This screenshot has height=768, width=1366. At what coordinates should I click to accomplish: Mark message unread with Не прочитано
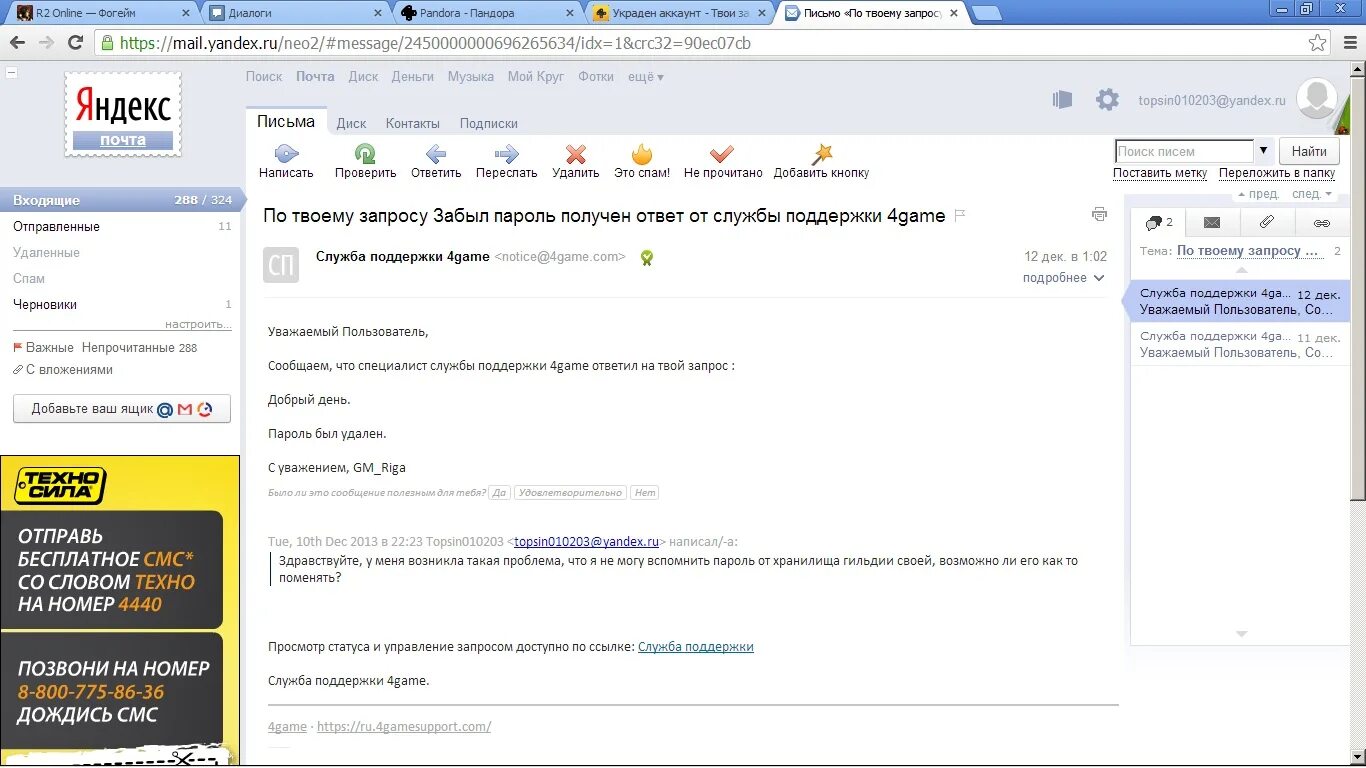coord(723,162)
